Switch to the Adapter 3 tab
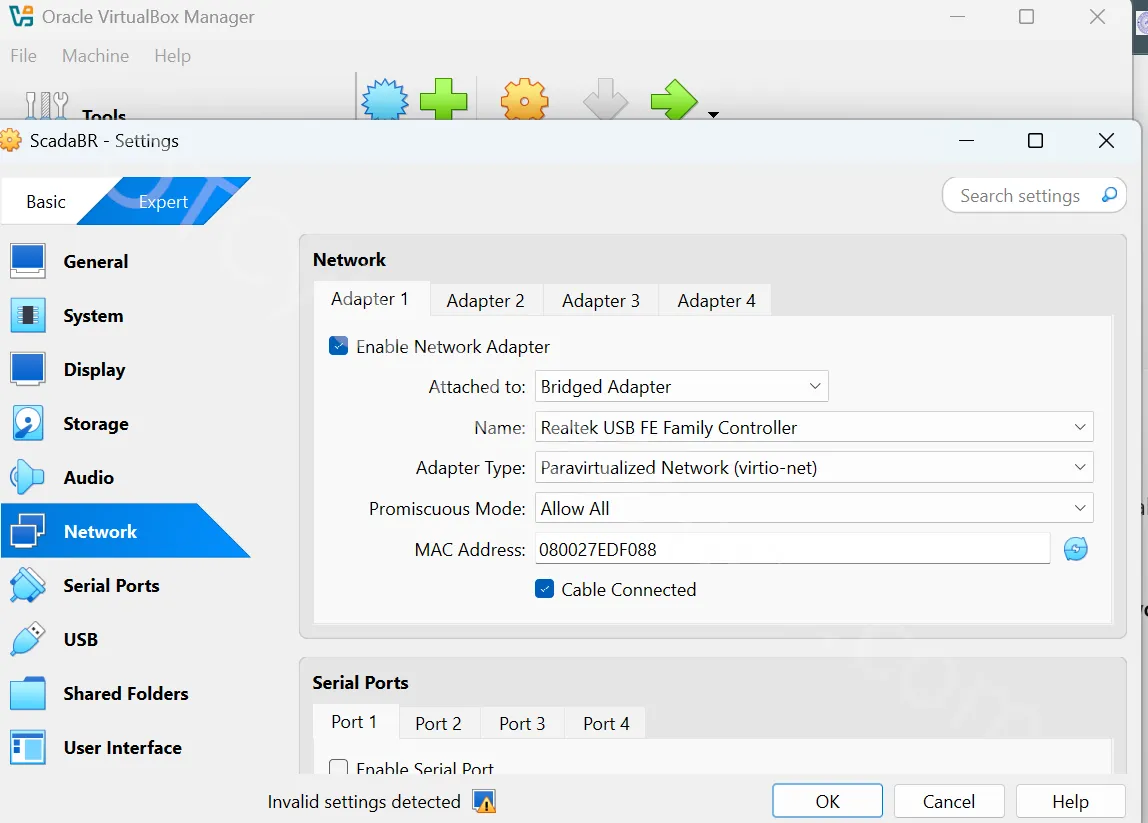Screen dimensions: 1148x823 [600, 300]
